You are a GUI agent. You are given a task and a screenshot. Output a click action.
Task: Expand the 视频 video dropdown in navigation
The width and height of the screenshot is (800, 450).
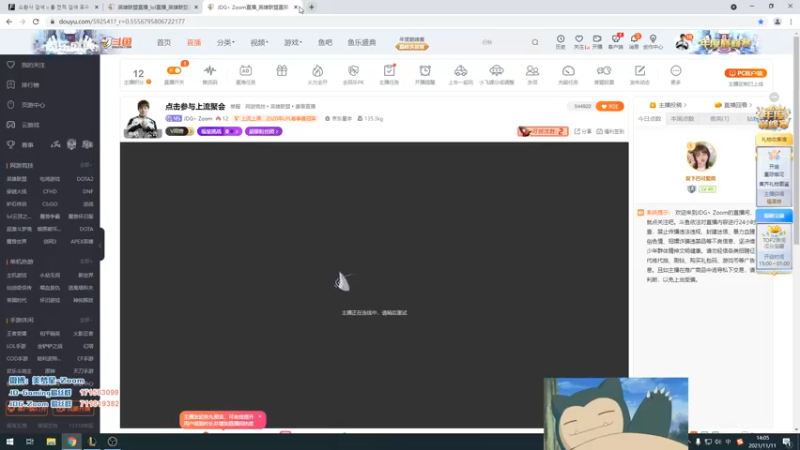(x=259, y=42)
